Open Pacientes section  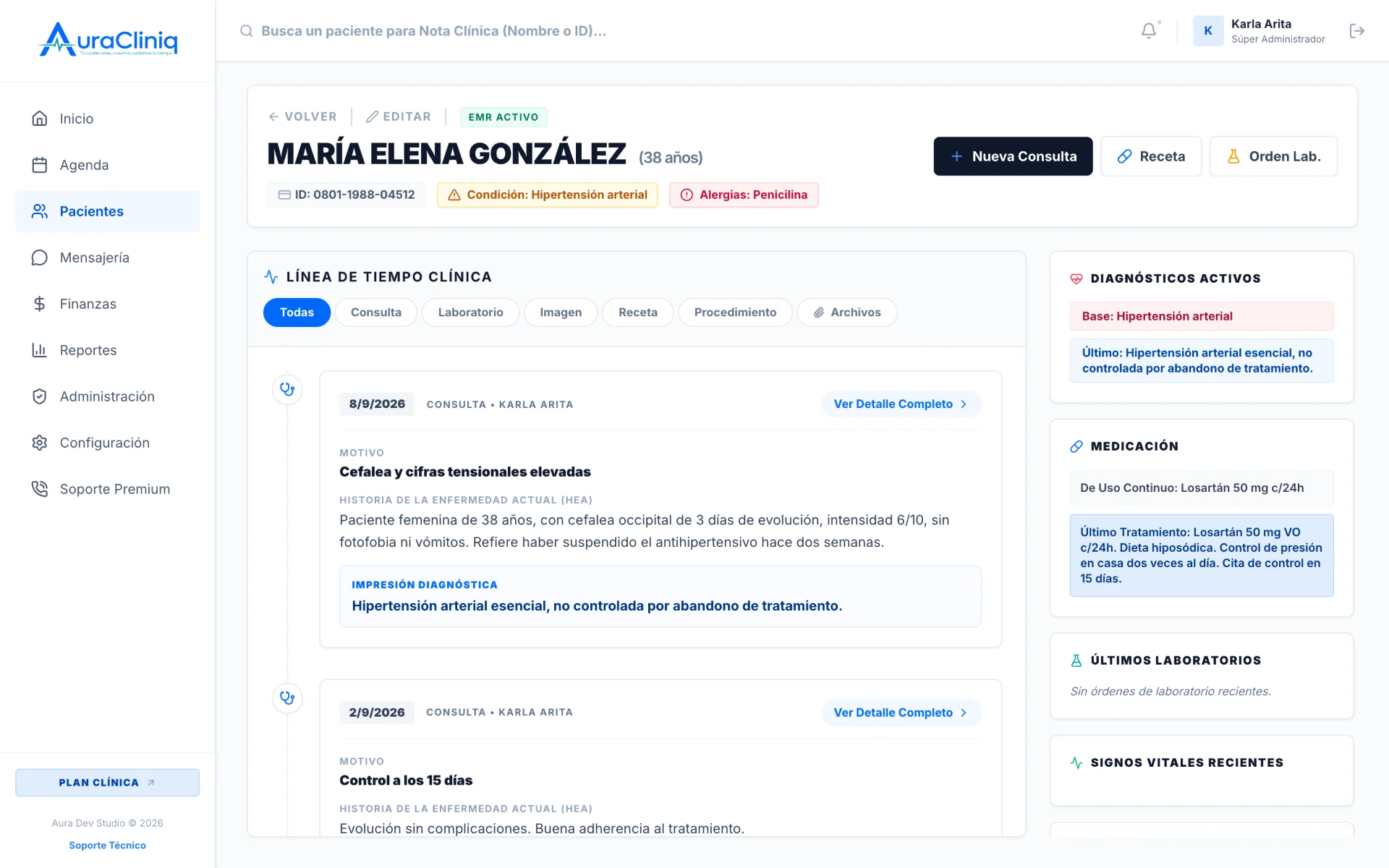107,211
